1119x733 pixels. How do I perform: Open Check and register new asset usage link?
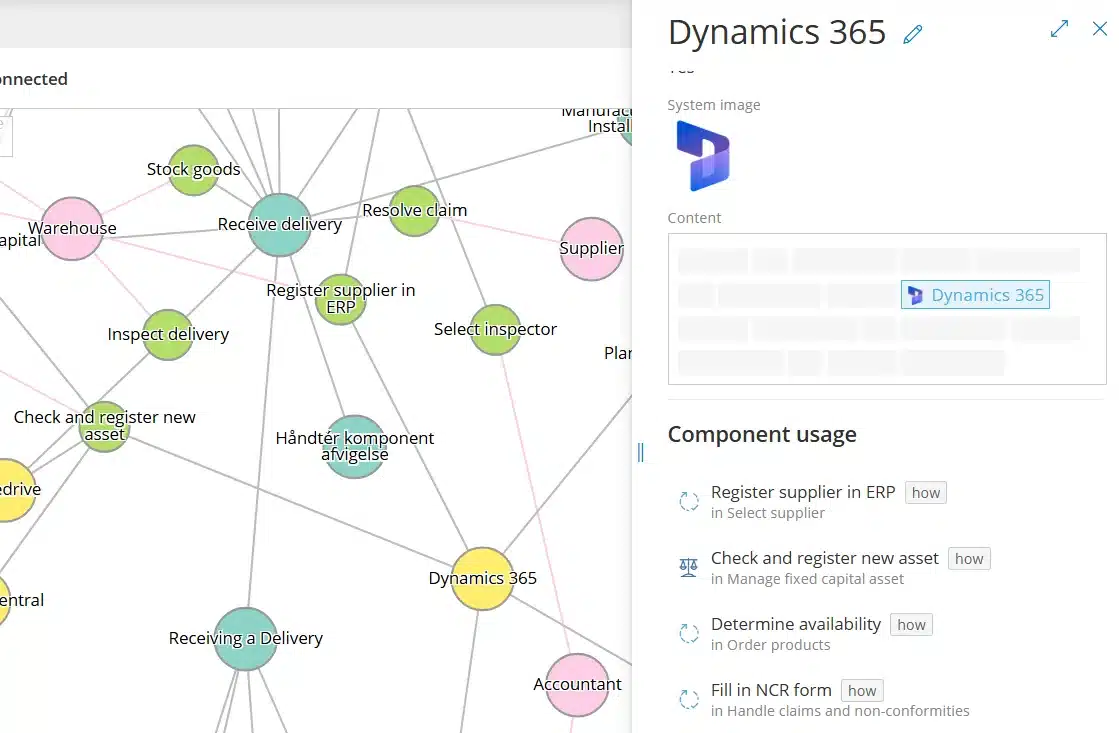pos(824,558)
